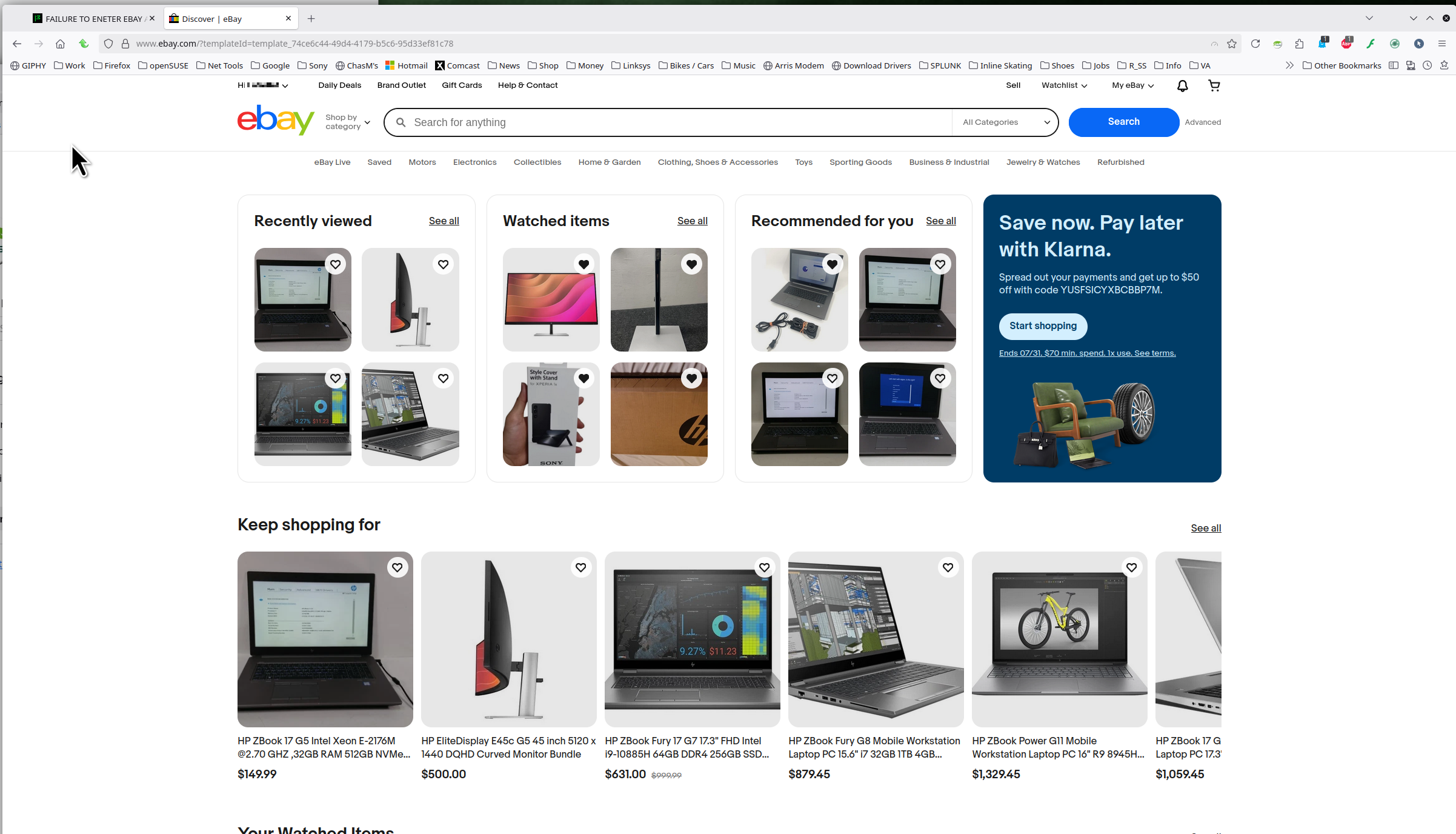Click Start shopping on Klarna banner
1456x834 pixels.
(x=1043, y=326)
